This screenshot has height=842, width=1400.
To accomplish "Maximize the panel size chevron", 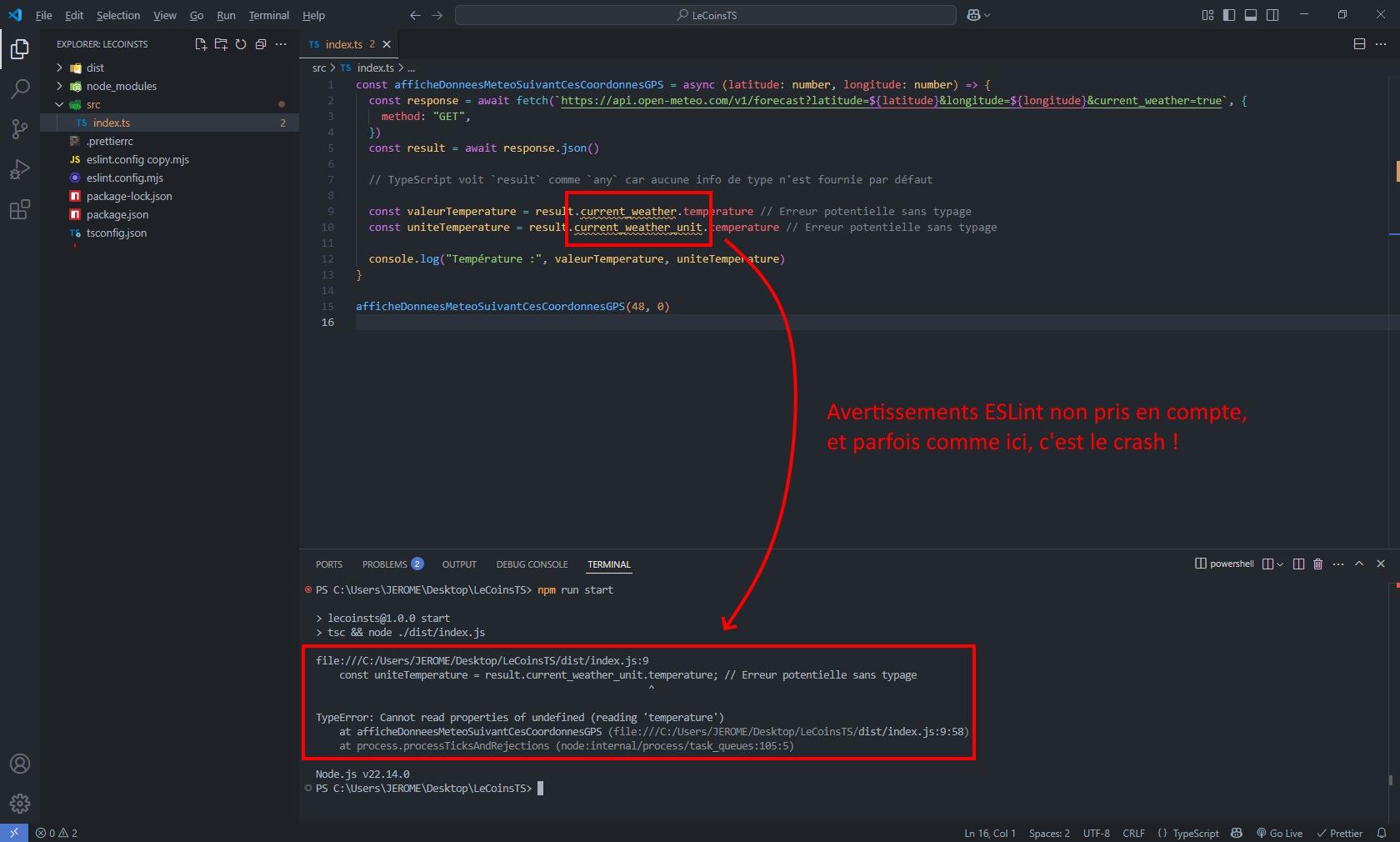I will [x=1359, y=564].
